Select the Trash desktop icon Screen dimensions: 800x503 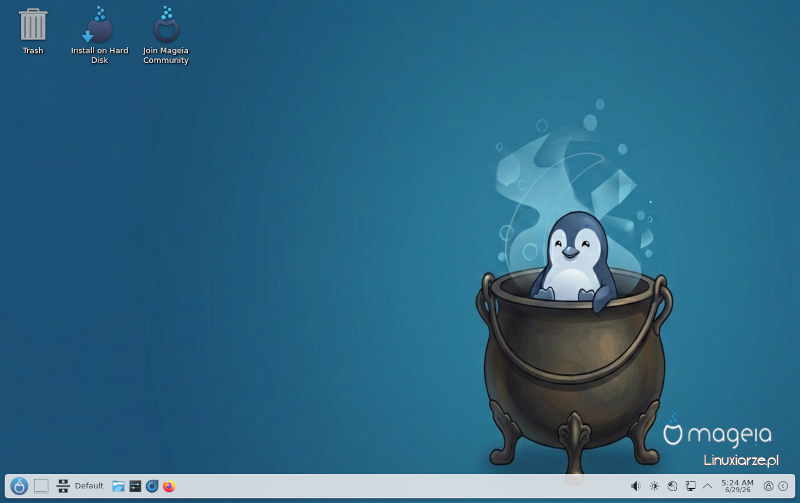click(x=33, y=31)
